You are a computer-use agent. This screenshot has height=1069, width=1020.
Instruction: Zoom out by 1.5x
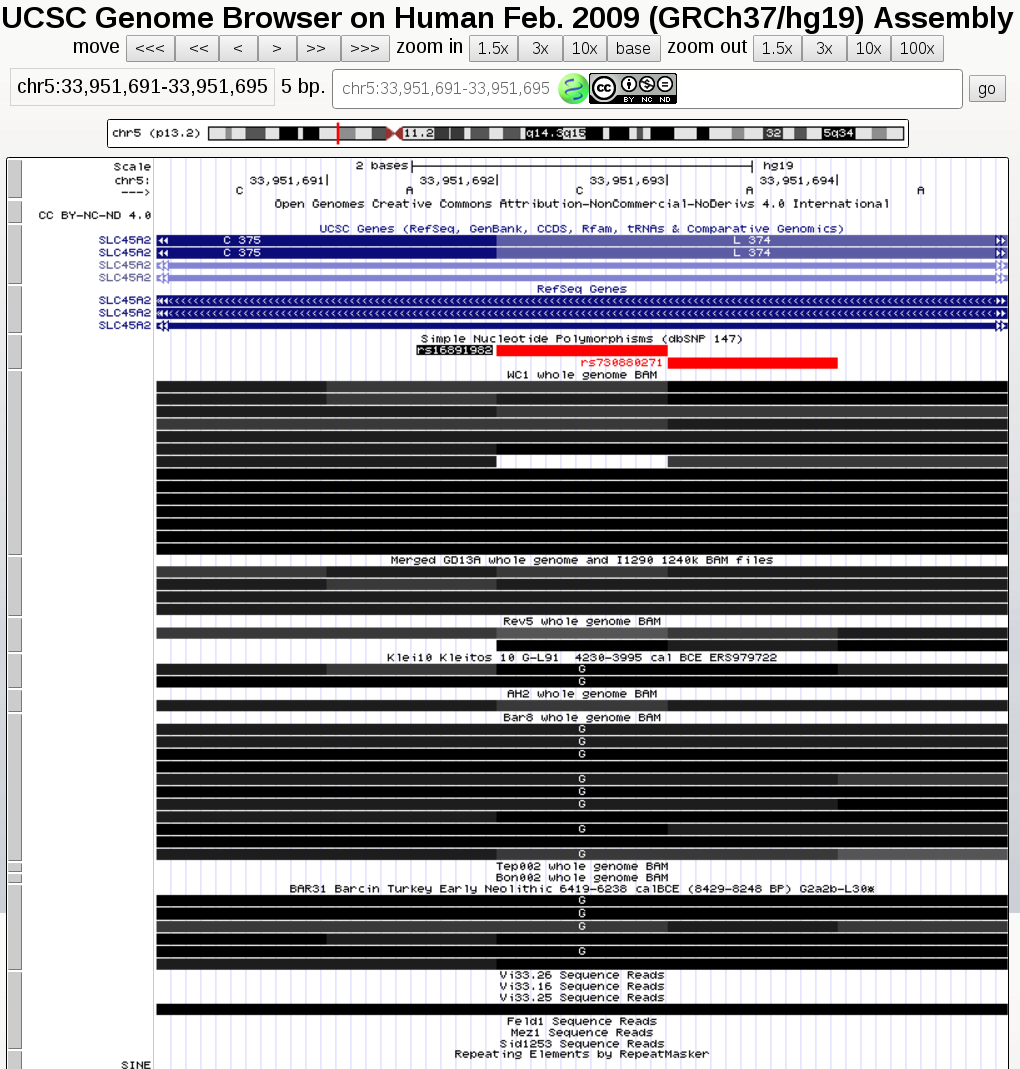coord(777,48)
